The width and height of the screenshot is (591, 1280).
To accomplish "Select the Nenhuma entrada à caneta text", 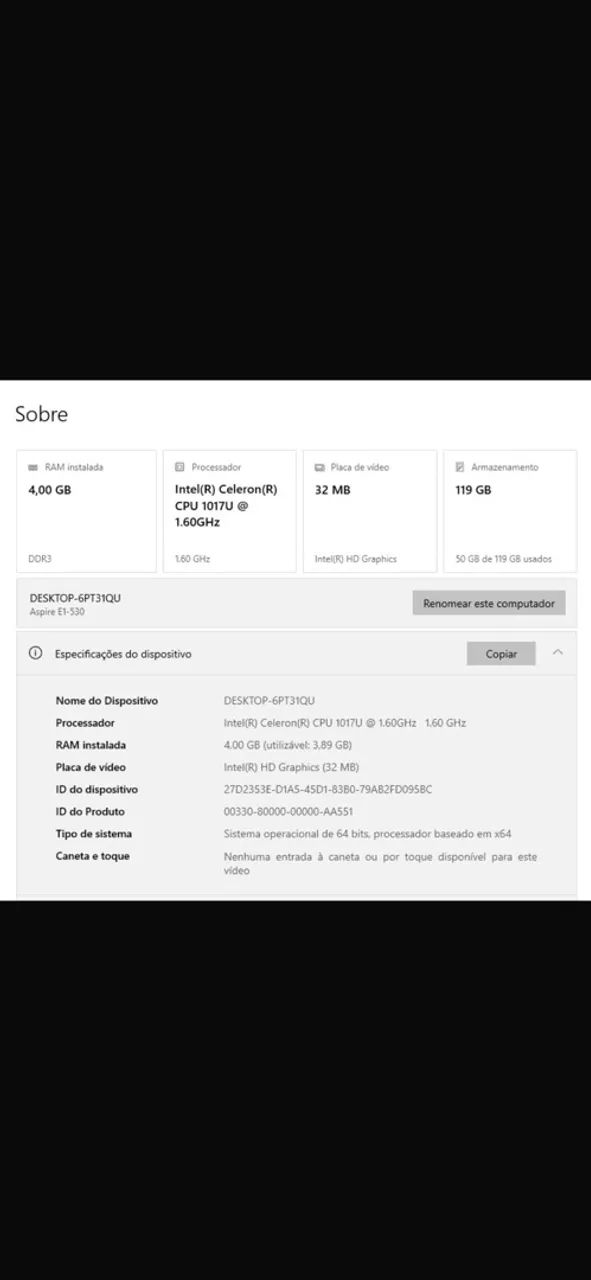I will pos(380,863).
